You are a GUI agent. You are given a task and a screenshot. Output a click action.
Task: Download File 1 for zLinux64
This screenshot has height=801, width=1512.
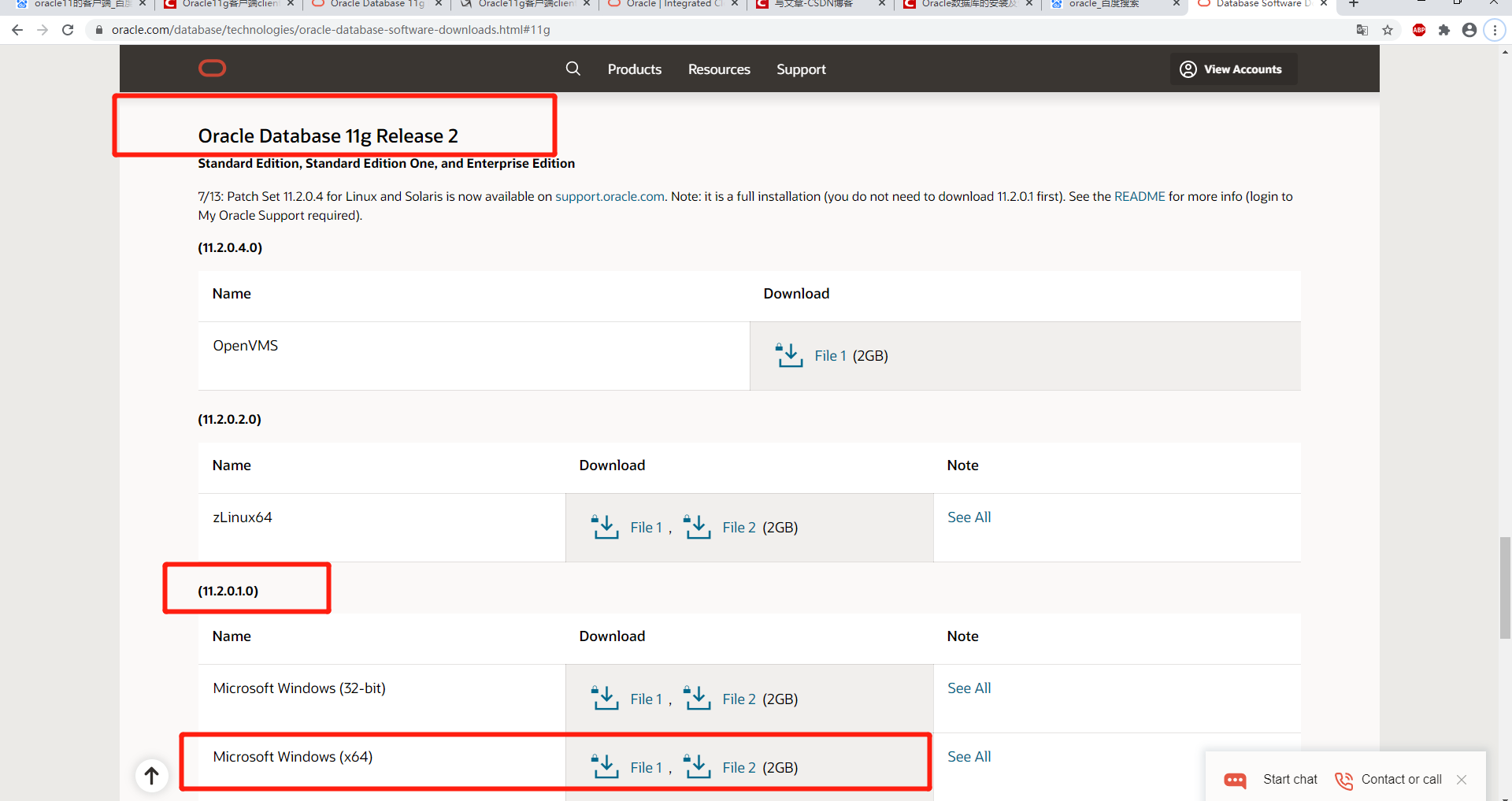[646, 528]
